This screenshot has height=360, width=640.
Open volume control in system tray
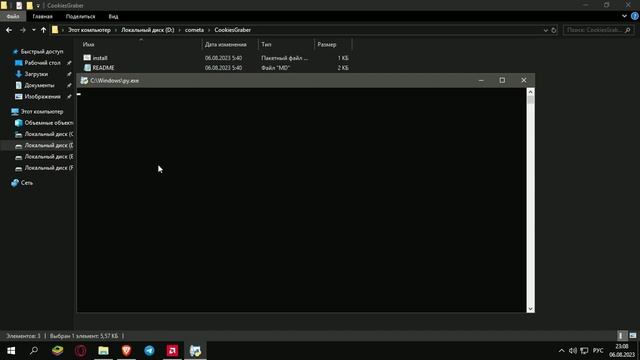click(x=573, y=351)
